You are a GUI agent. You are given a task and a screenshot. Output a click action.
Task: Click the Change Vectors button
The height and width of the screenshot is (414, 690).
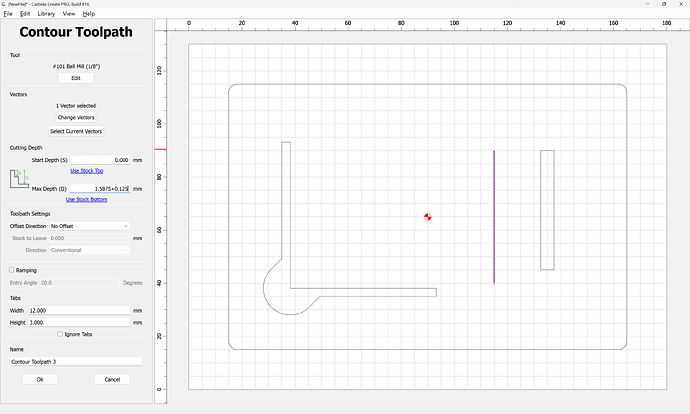pyautogui.click(x=76, y=117)
